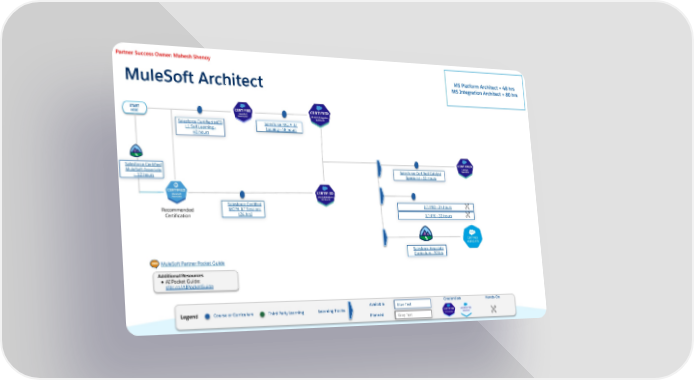The image size is (694, 380).
Task: Click the Certified badge ending the first right branch
Action: tap(465, 168)
